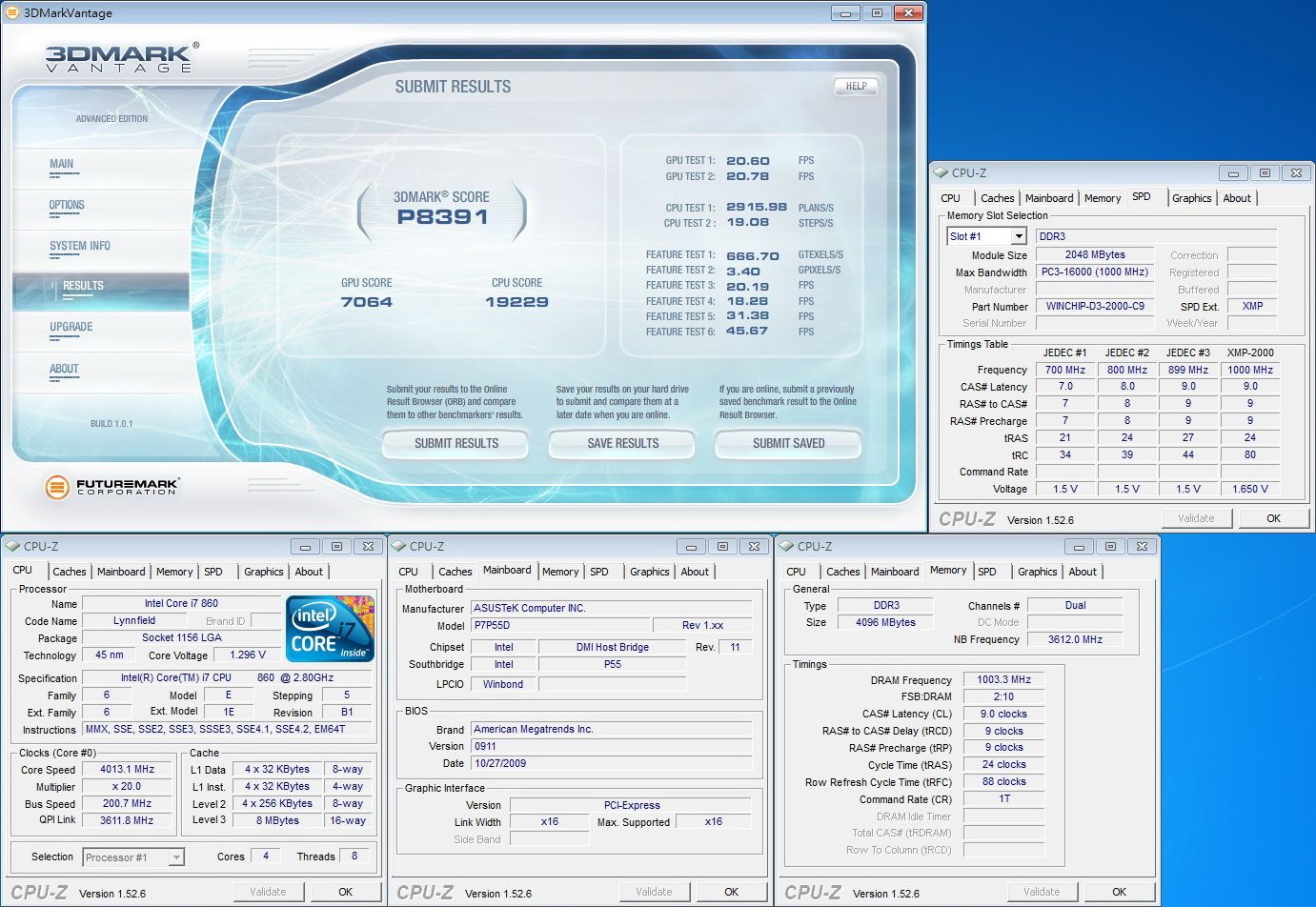Click the CPU-Z icon in SPD window title
Image resolution: width=1316 pixels, height=907 pixels.
(941, 172)
